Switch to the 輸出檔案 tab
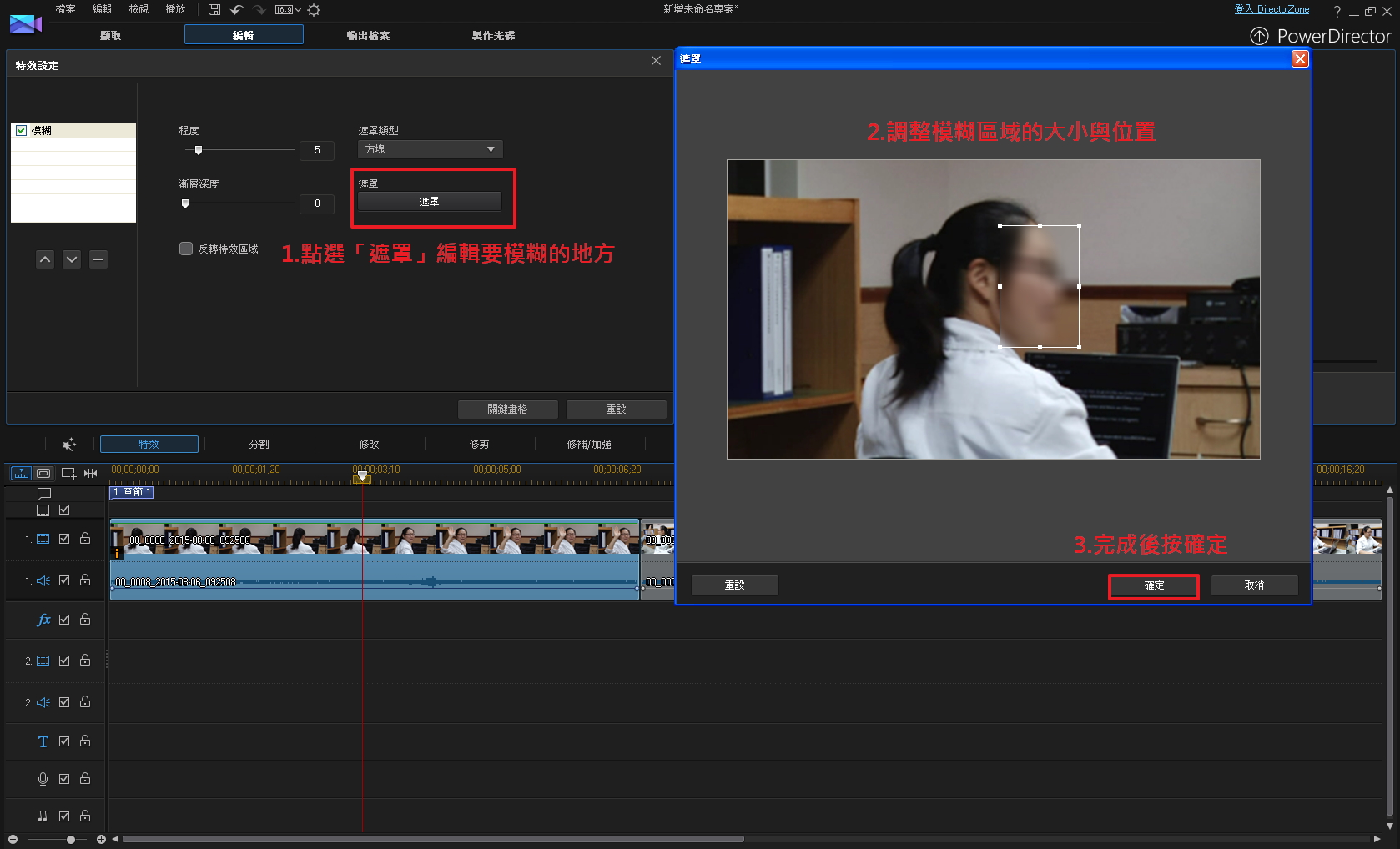Image resolution: width=1400 pixels, height=849 pixels. click(x=368, y=35)
